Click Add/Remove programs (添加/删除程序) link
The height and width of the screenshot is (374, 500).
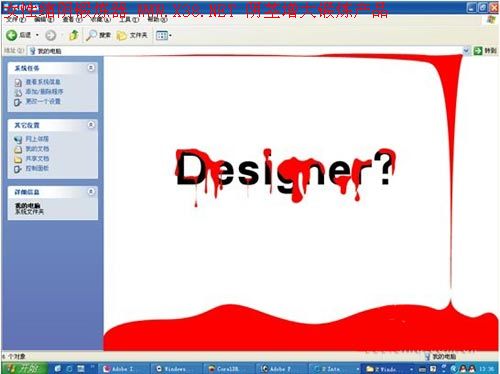(x=44, y=91)
